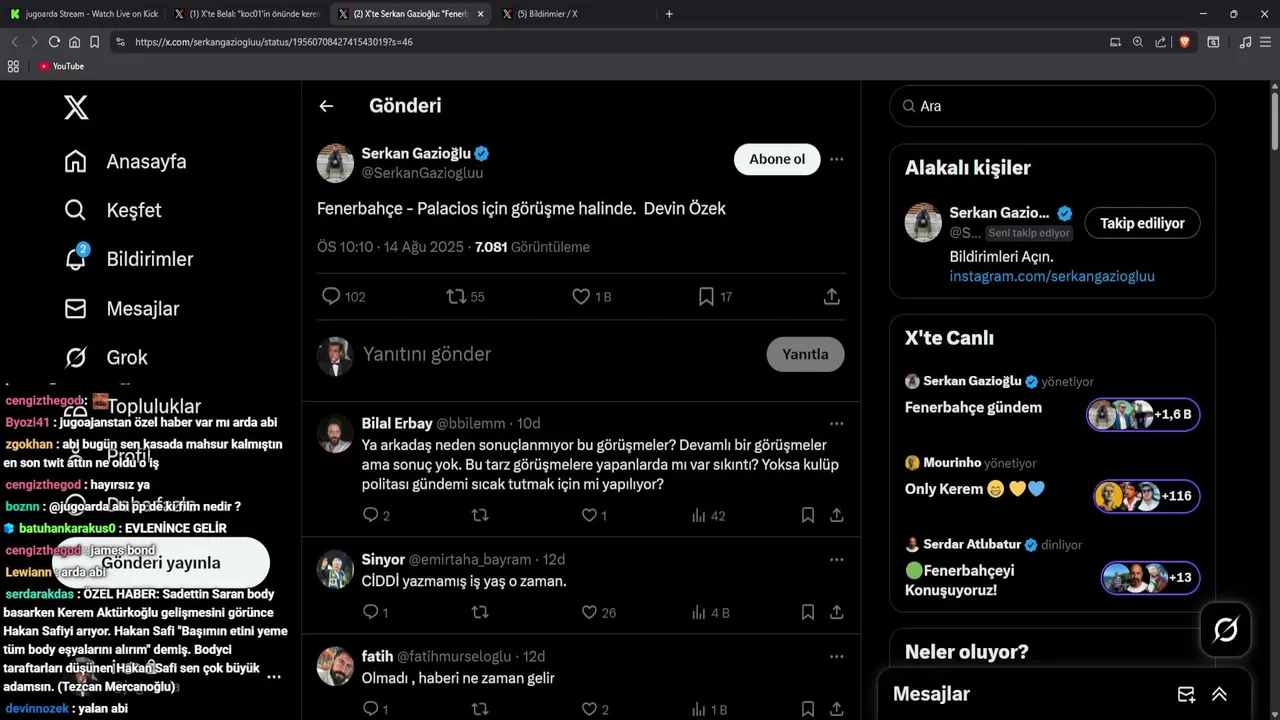Bookmark this page in browser toolbar
This screenshot has width=1280, height=720.
94,42
